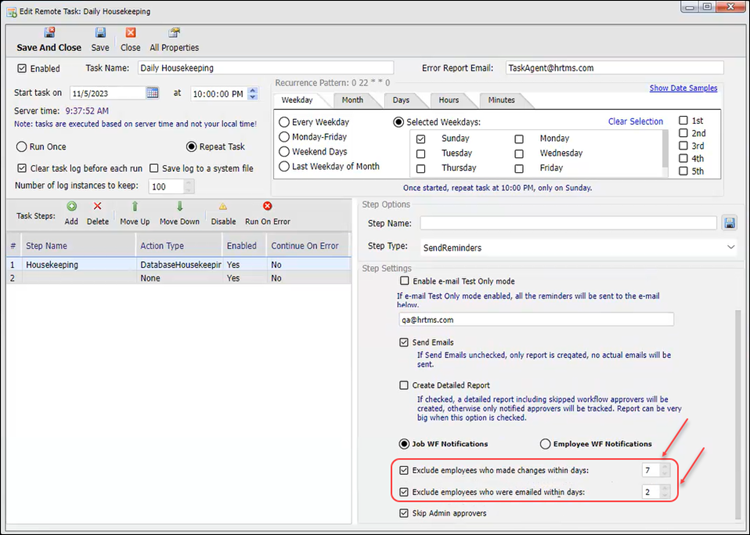Image resolution: width=750 pixels, height=535 pixels.
Task: Open the start date calendar picker
Action: coord(153,93)
